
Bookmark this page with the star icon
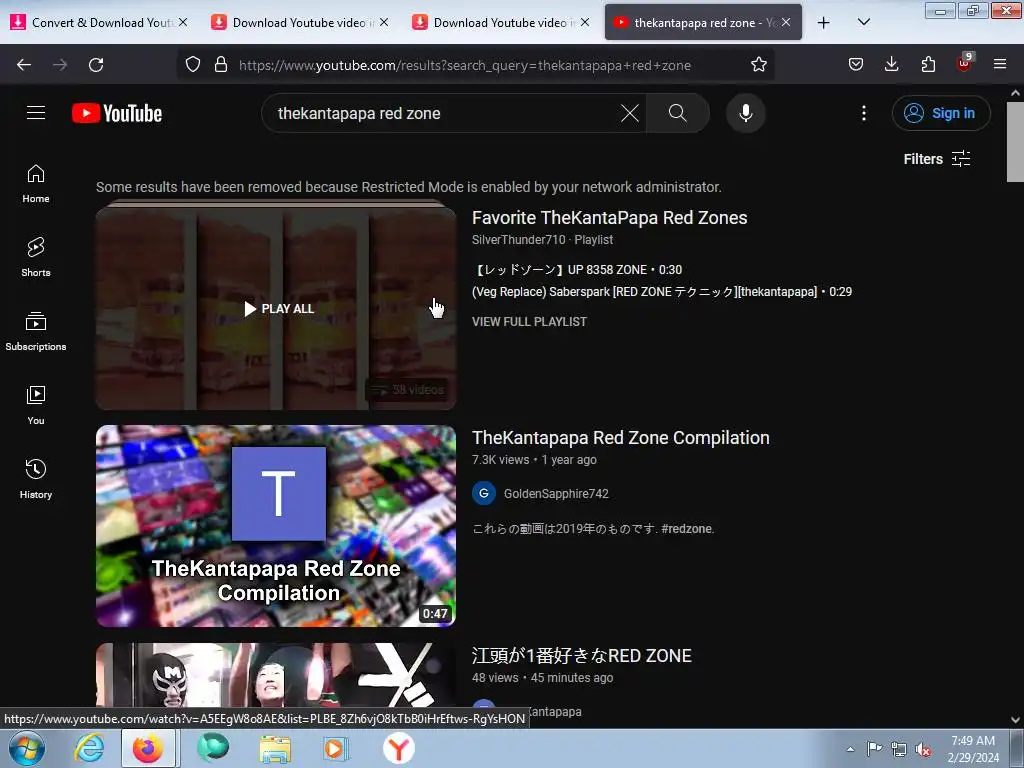pos(758,64)
